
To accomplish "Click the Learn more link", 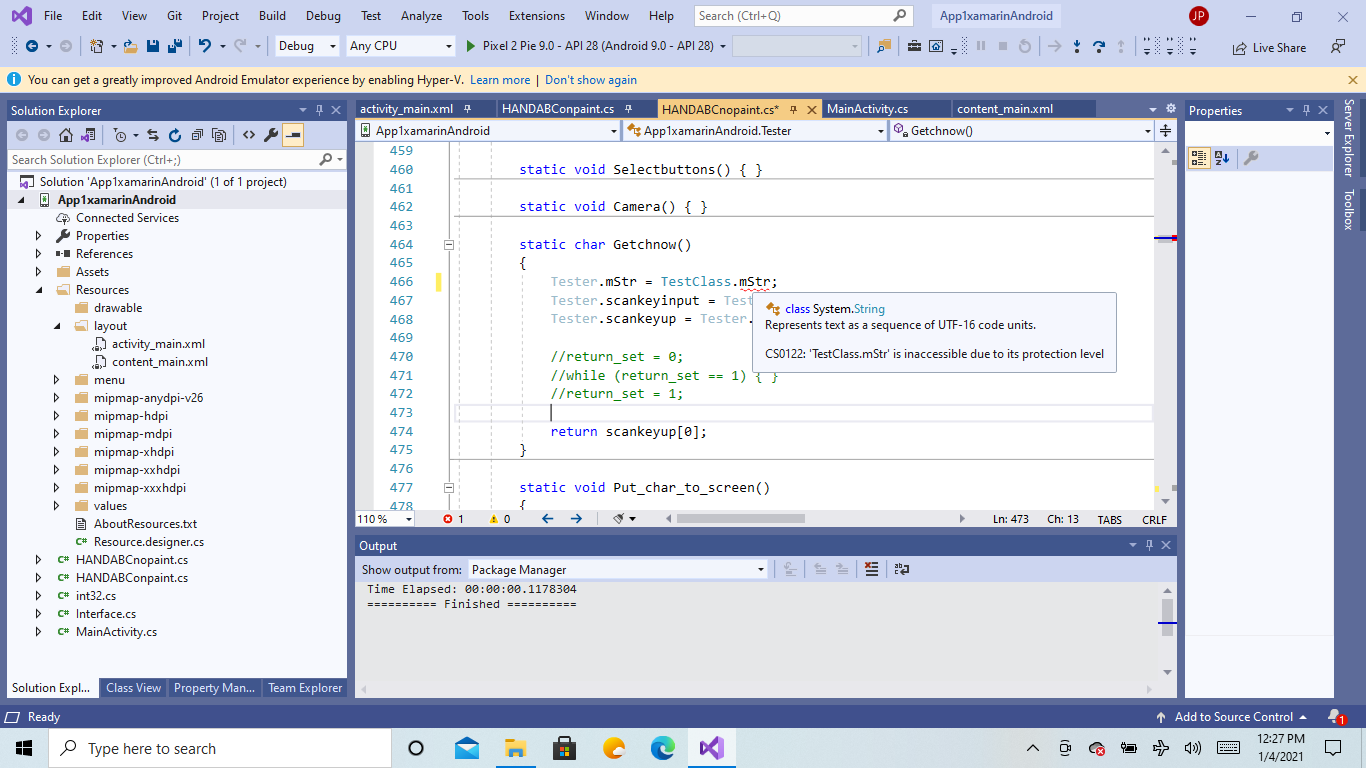I will click(x=500, y=80).
